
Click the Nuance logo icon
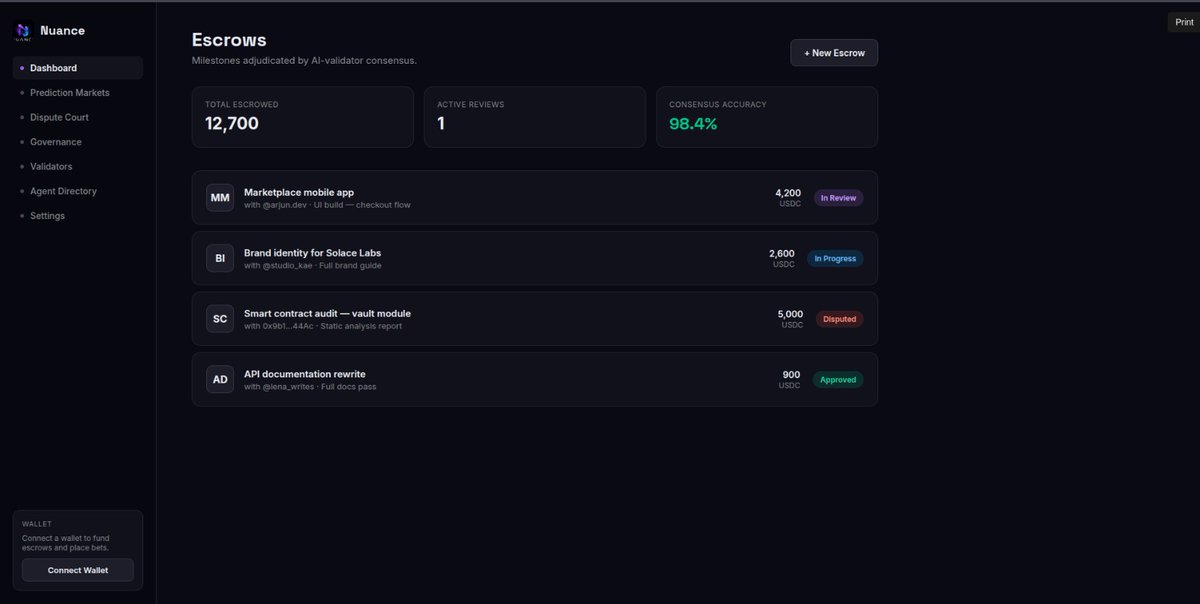pyautogui.click(x=23, y=32)
